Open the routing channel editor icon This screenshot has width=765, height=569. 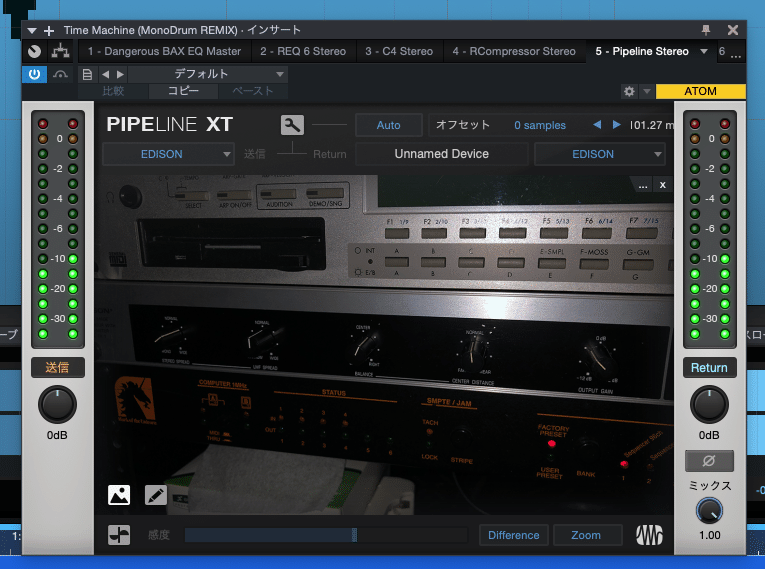tap(60, 51)
